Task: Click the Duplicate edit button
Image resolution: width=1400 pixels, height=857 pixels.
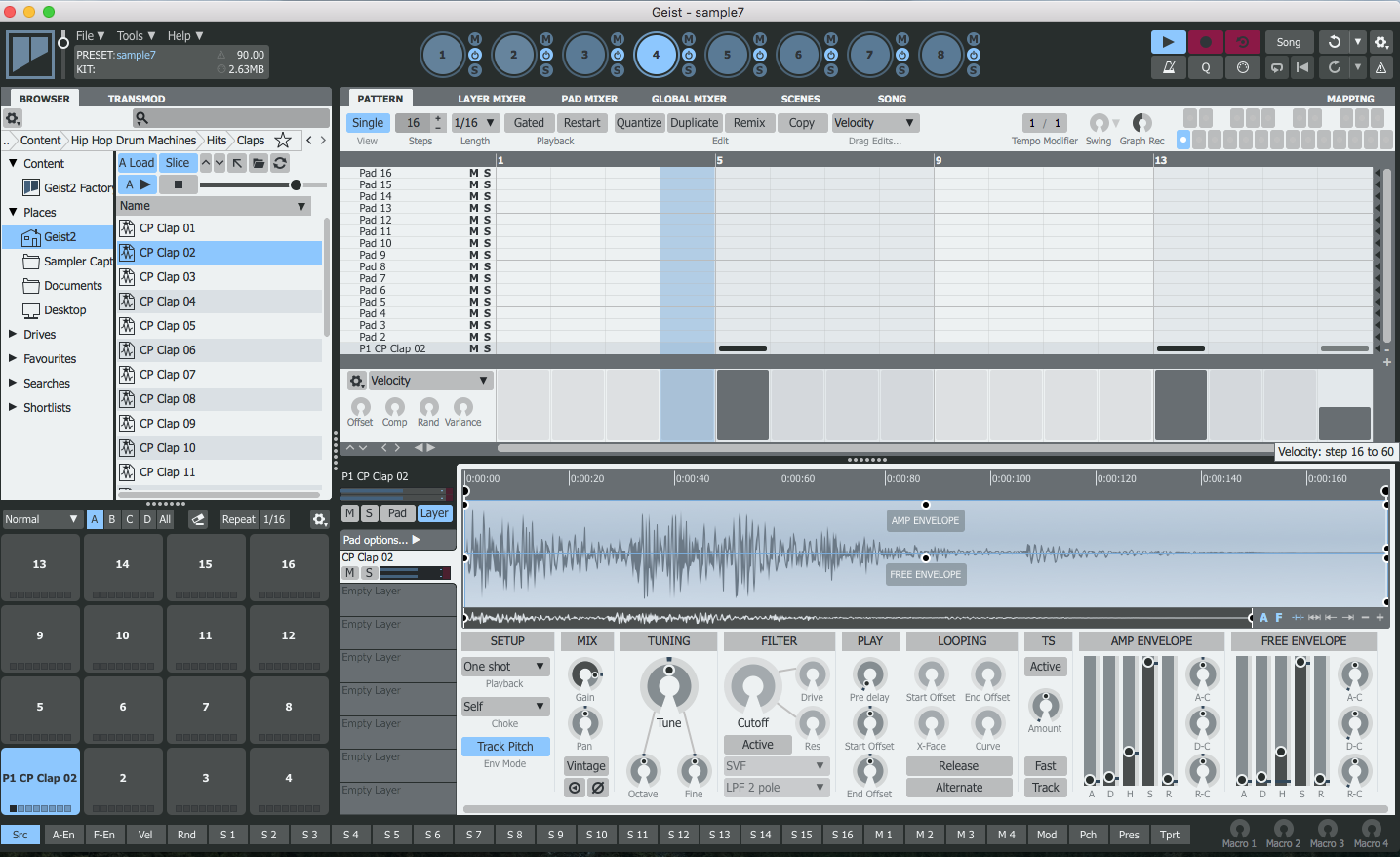Action: (x=695, y=123)
